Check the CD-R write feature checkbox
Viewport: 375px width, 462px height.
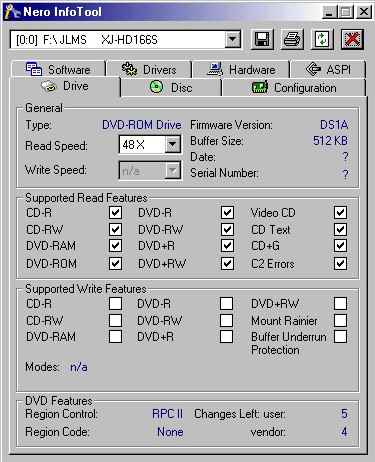115,304
